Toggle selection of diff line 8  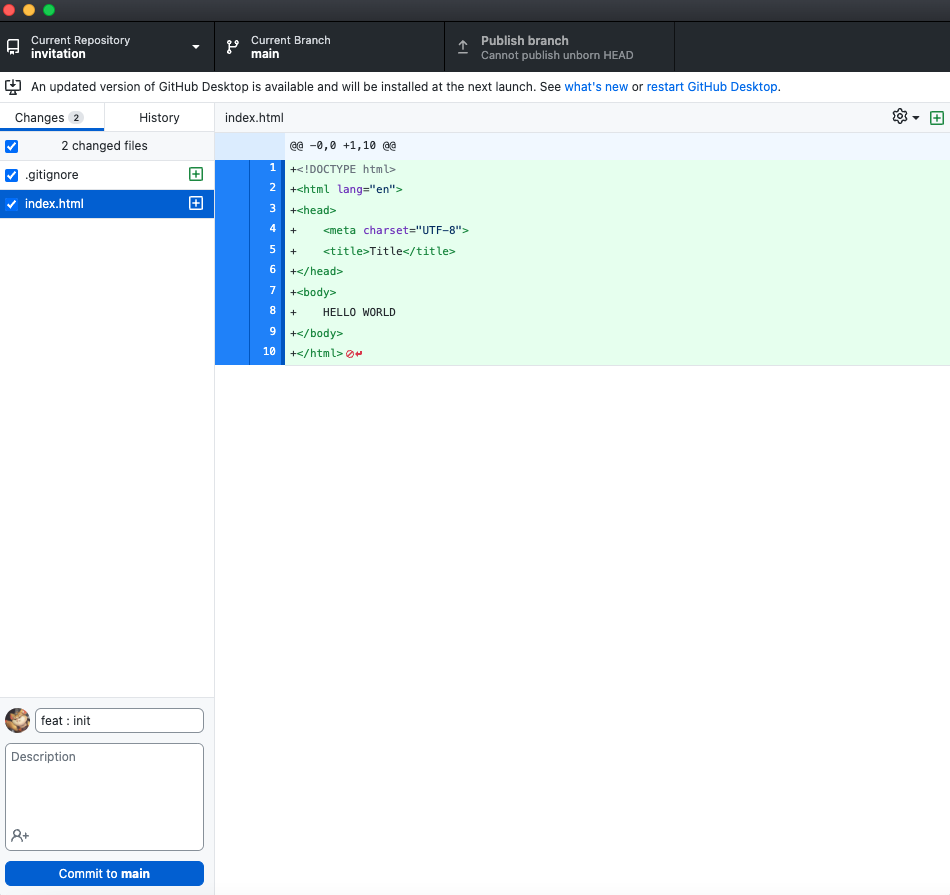tap(250, 311)
